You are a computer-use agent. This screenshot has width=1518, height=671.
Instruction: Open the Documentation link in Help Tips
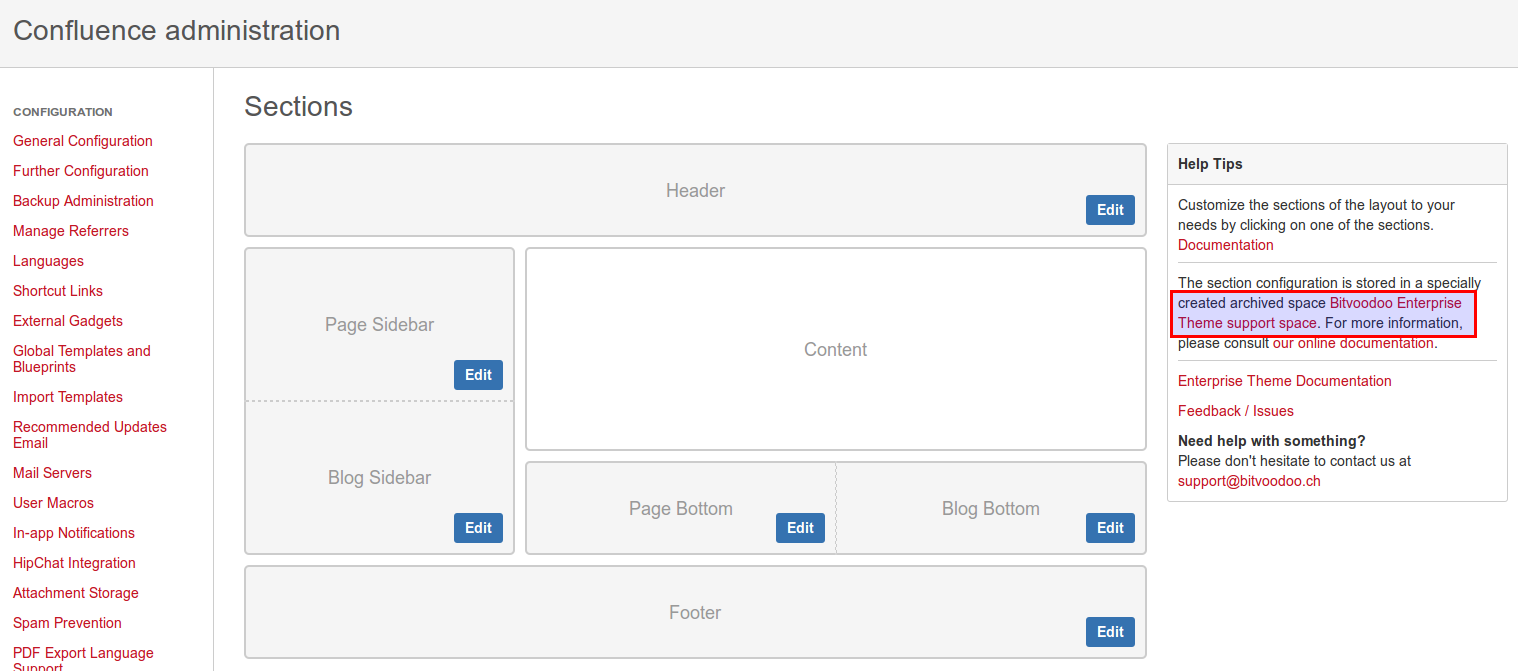point(1225,245)
